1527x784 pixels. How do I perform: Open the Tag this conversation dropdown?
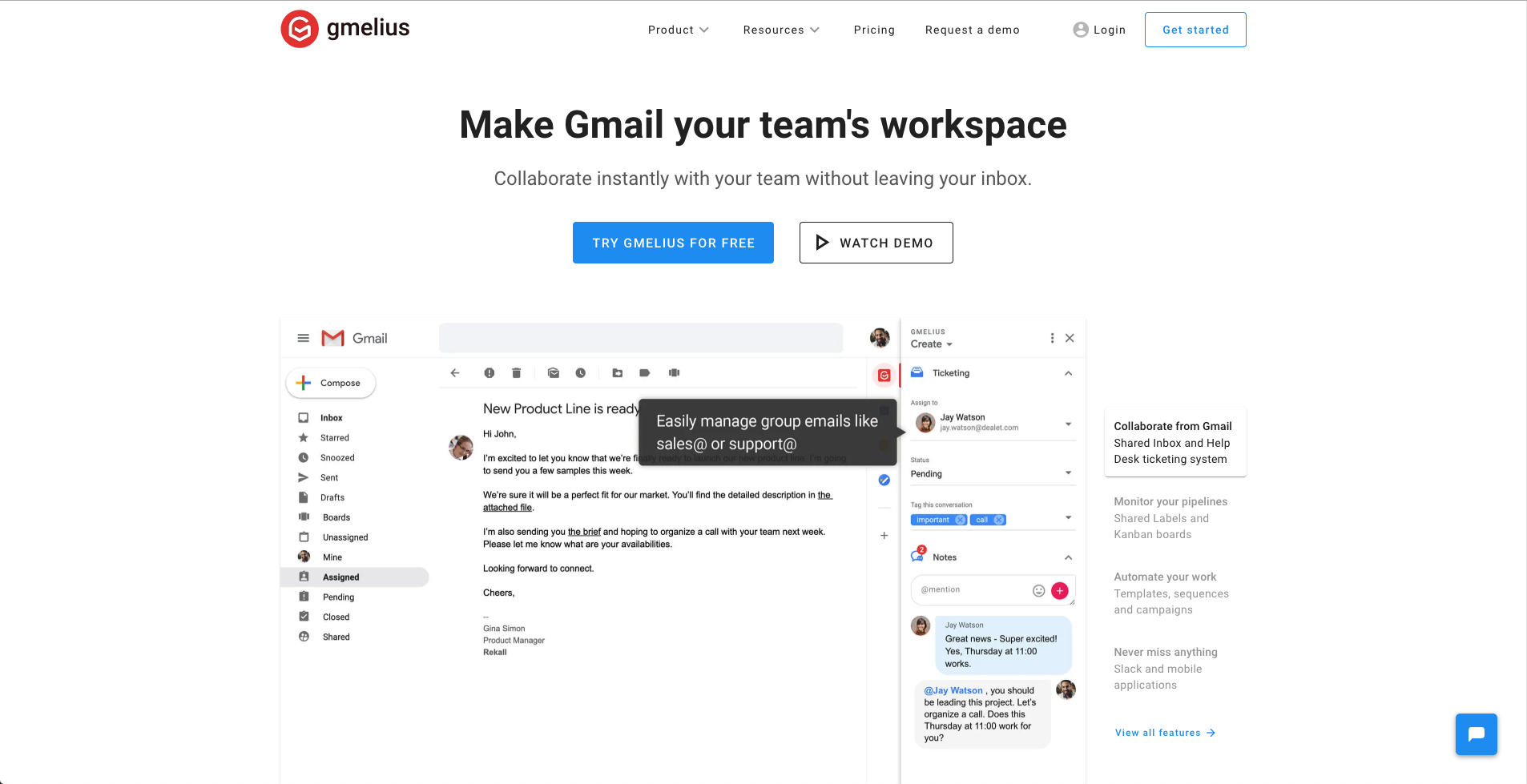click(x=1069, y=518)
